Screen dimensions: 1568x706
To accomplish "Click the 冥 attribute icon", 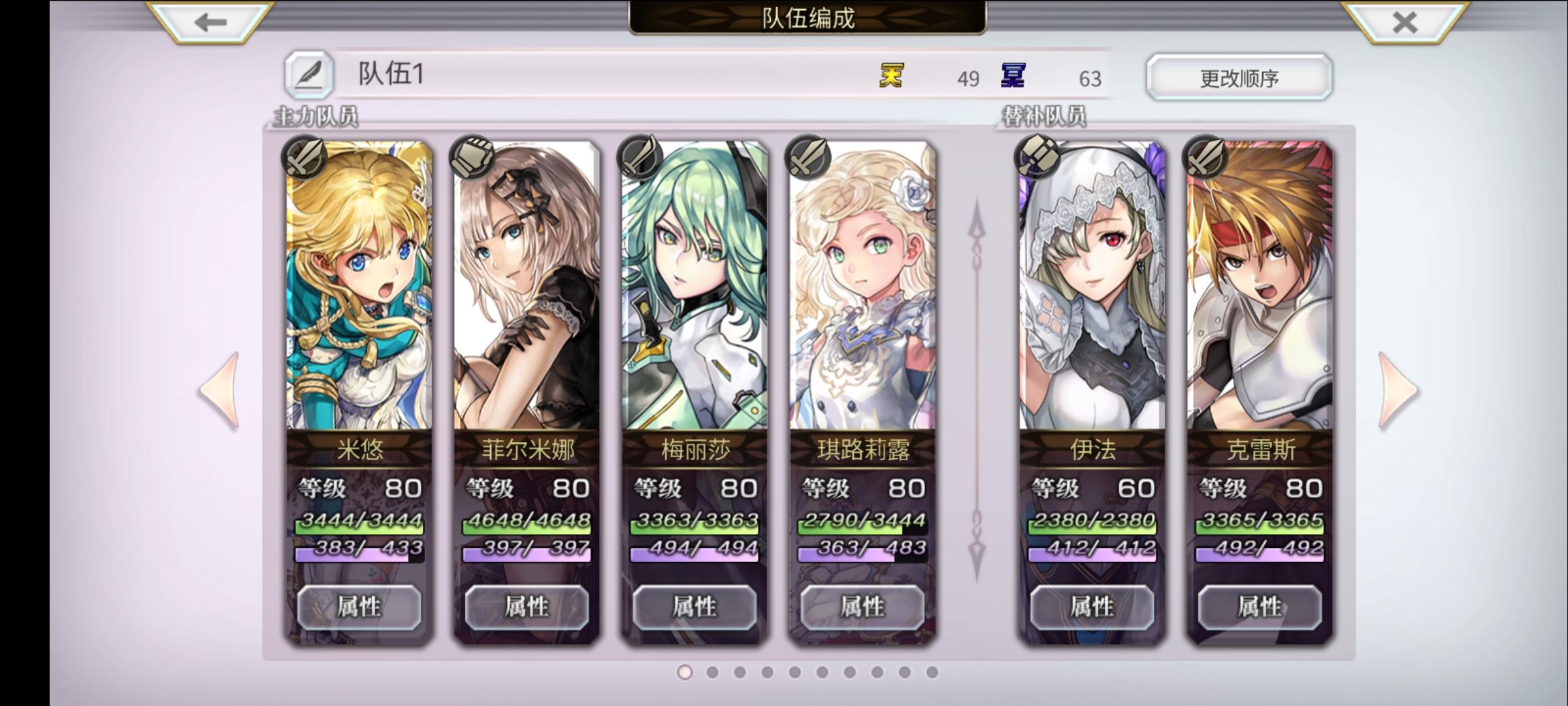I will [x=1013, y=76].
